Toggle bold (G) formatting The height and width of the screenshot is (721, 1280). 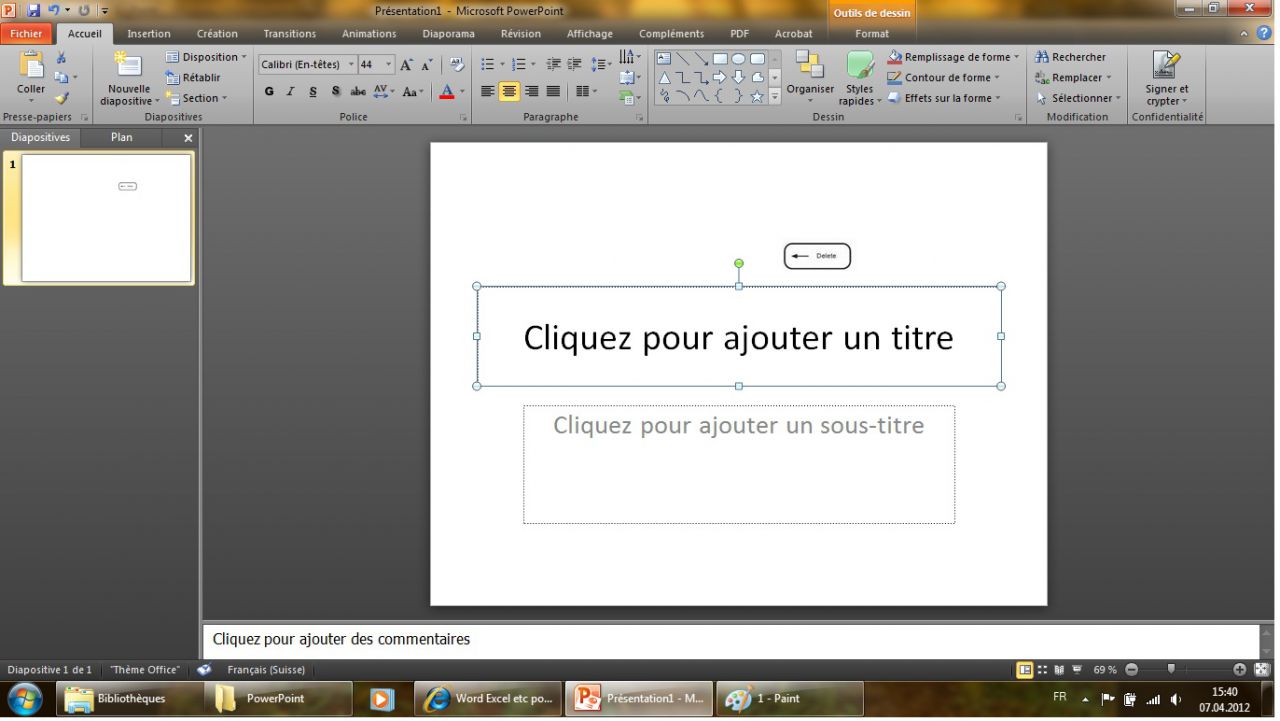pos(269,92)
